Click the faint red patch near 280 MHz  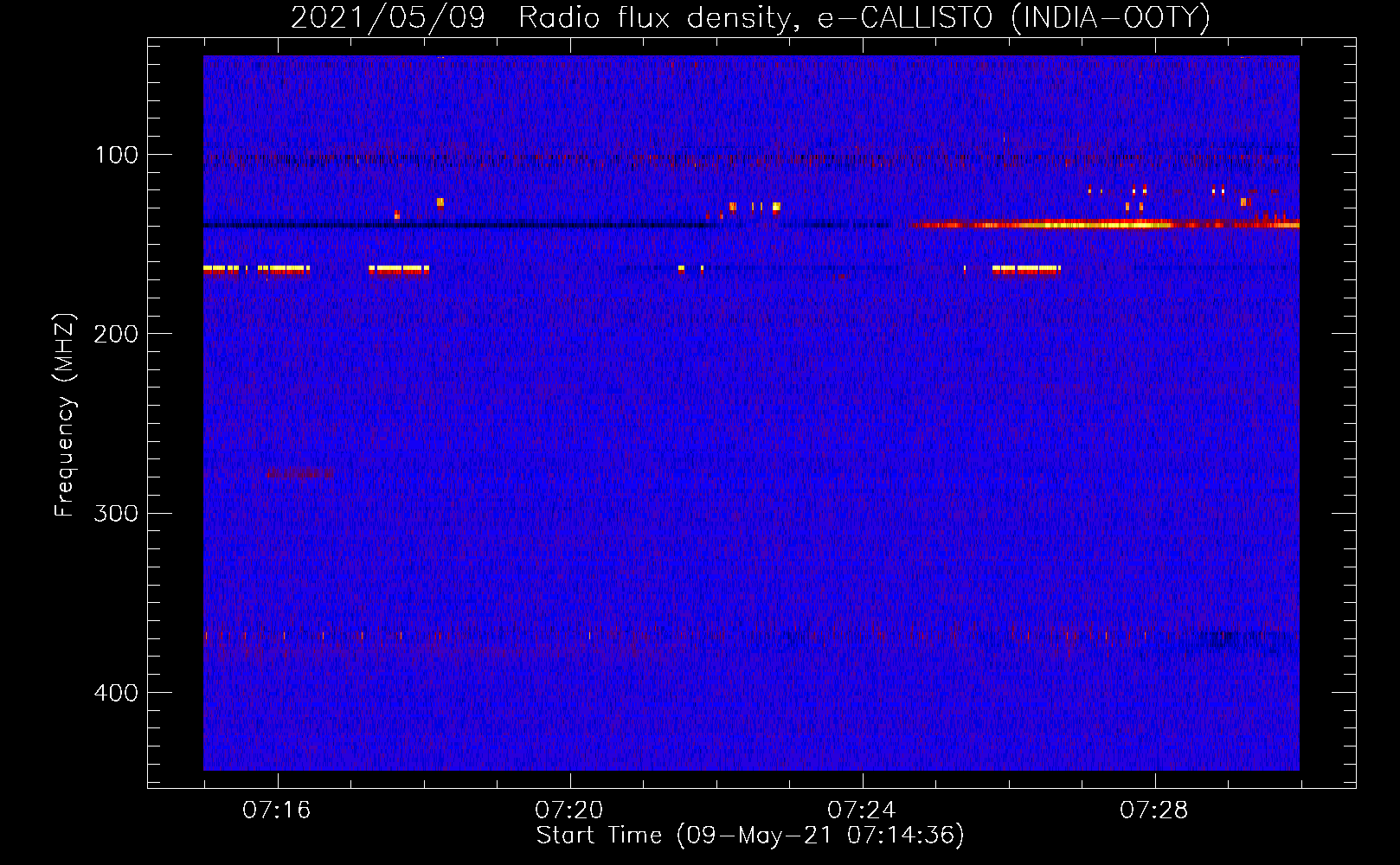point(299,473)
